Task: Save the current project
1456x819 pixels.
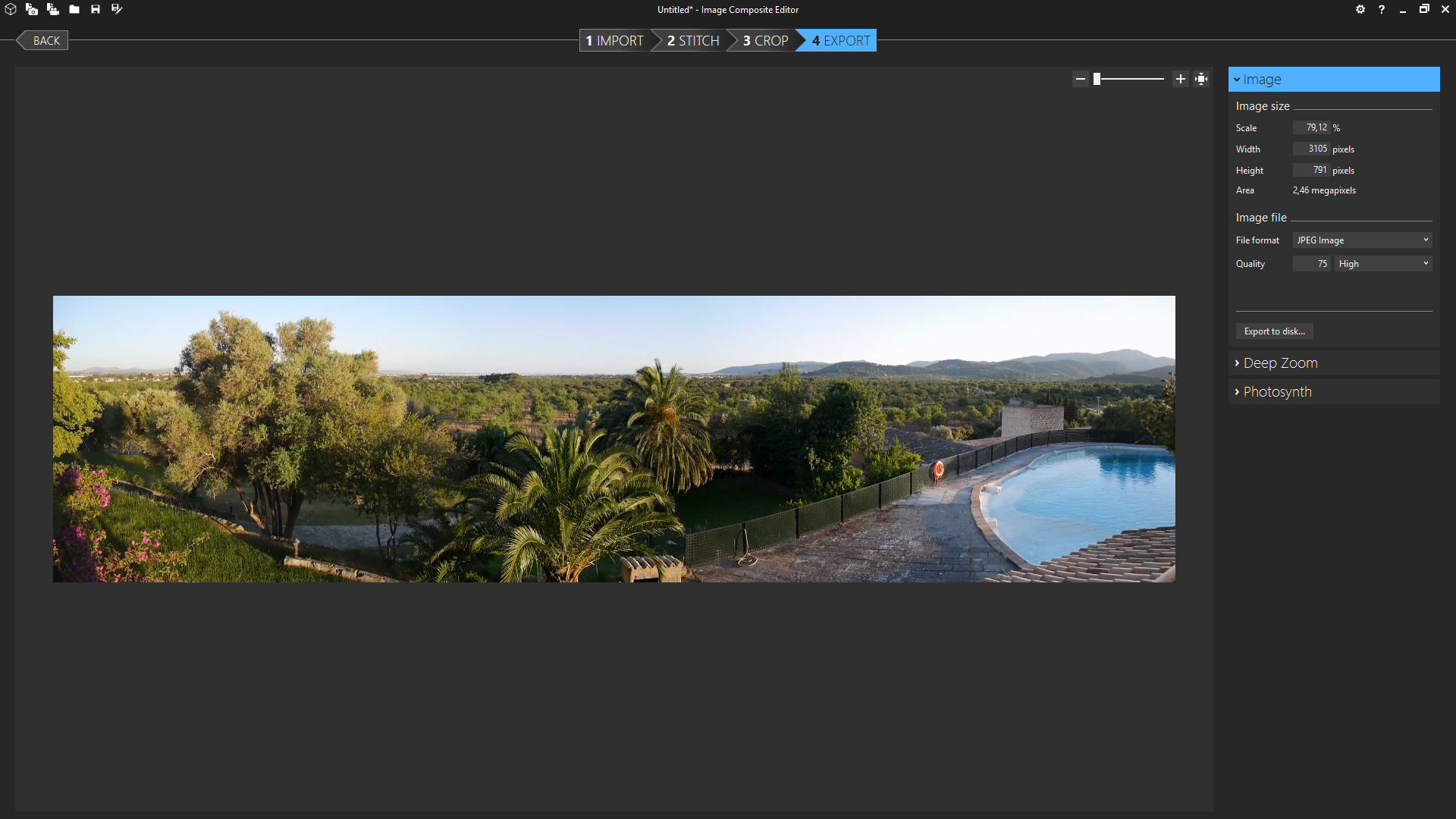Action: [x=95, y=9]
